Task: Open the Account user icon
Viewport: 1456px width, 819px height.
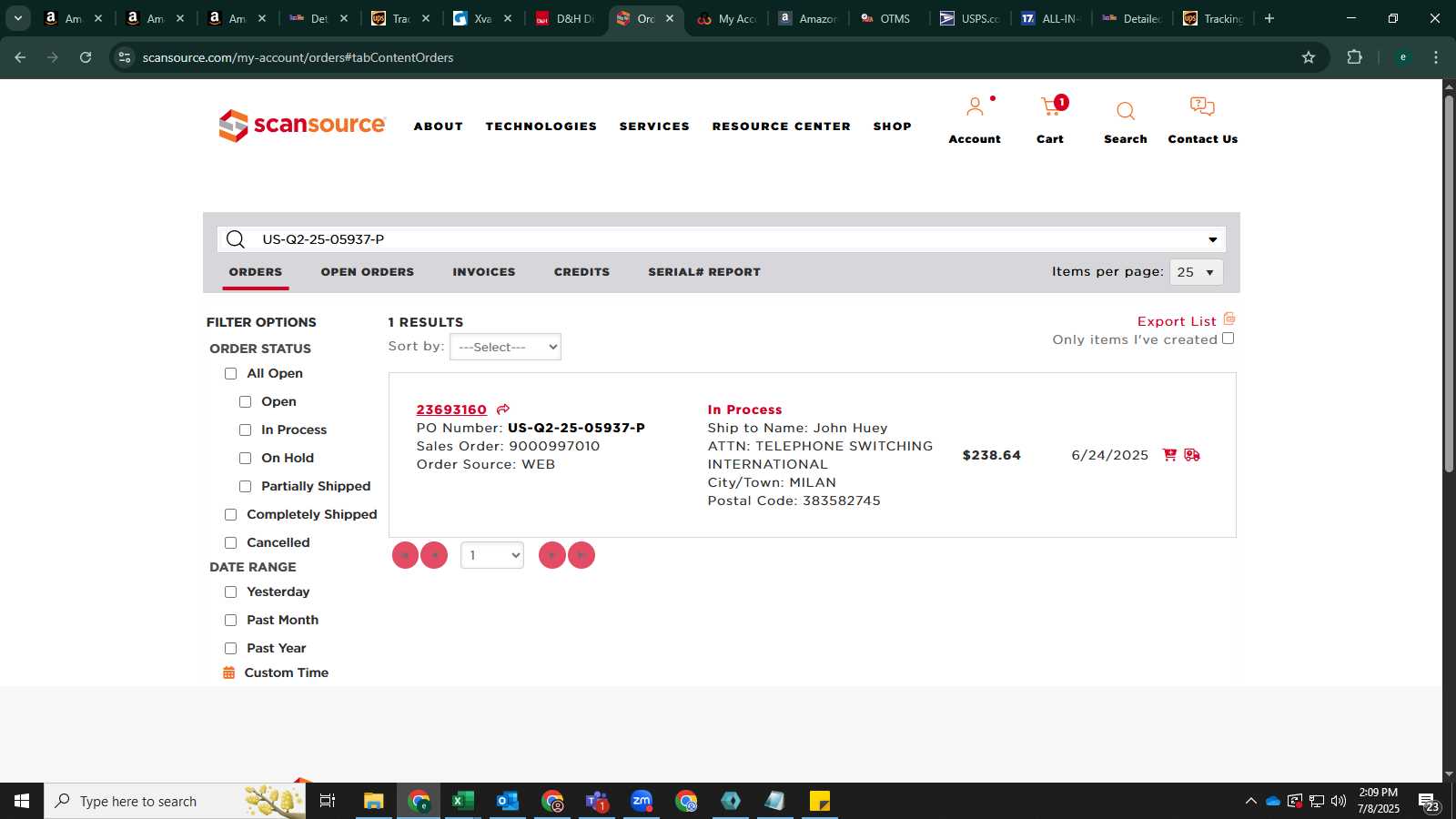Action: [975, 107]
